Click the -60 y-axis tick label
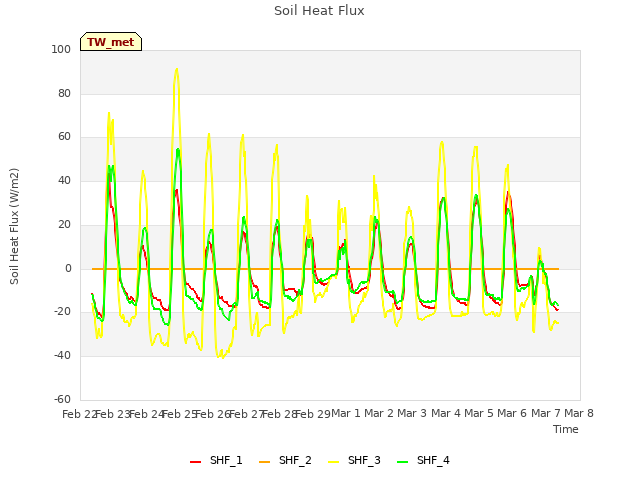This screenshot has width=640, height=480. point(62,399)
